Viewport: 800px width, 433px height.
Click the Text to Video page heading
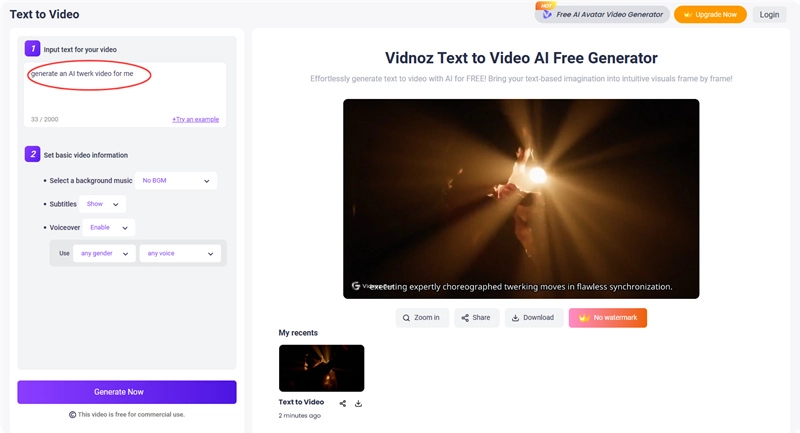point(44,14)
